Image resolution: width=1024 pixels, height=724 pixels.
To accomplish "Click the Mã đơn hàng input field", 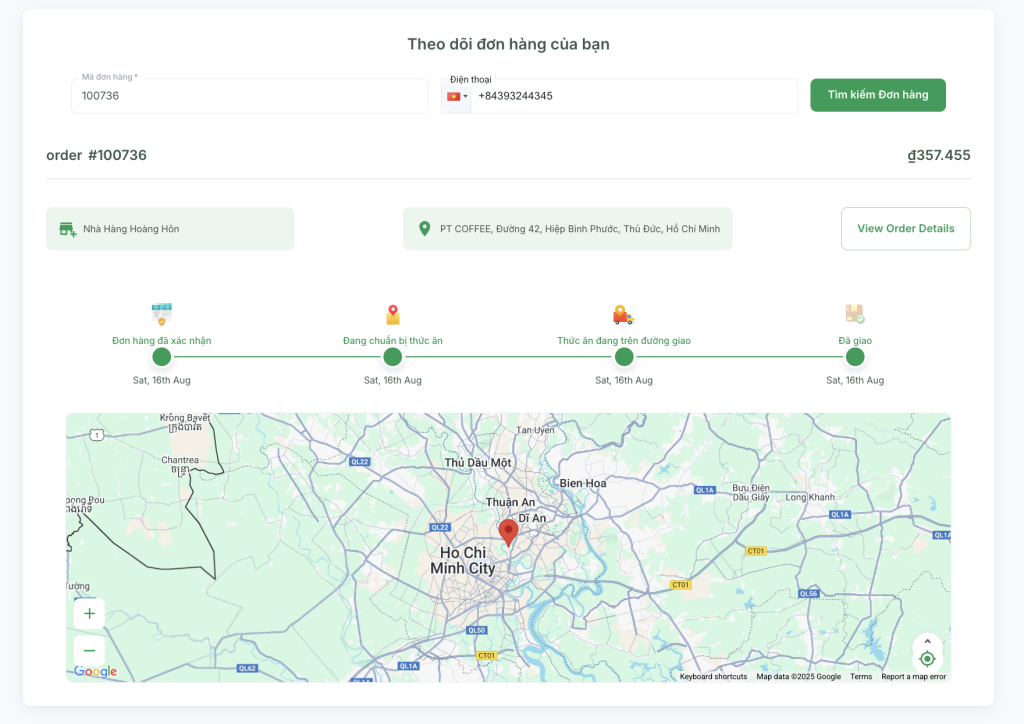I will click(249, 96).
